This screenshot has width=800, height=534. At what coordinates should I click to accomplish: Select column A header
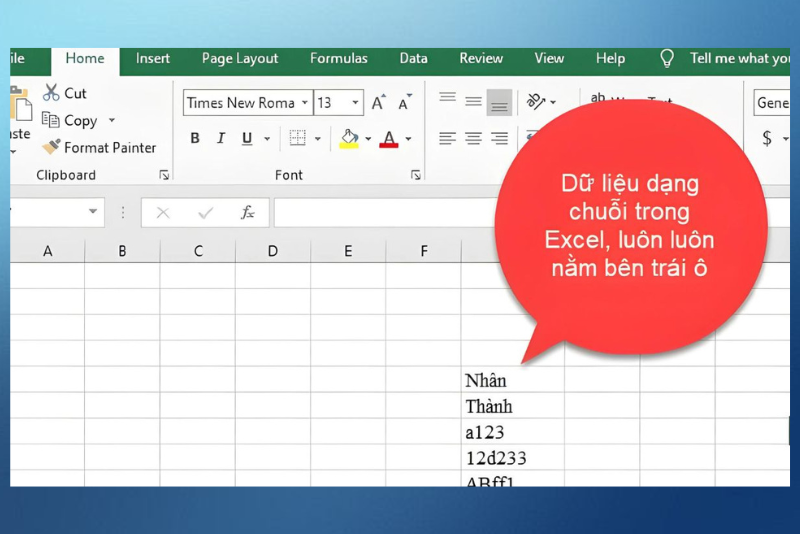[47, 251]
